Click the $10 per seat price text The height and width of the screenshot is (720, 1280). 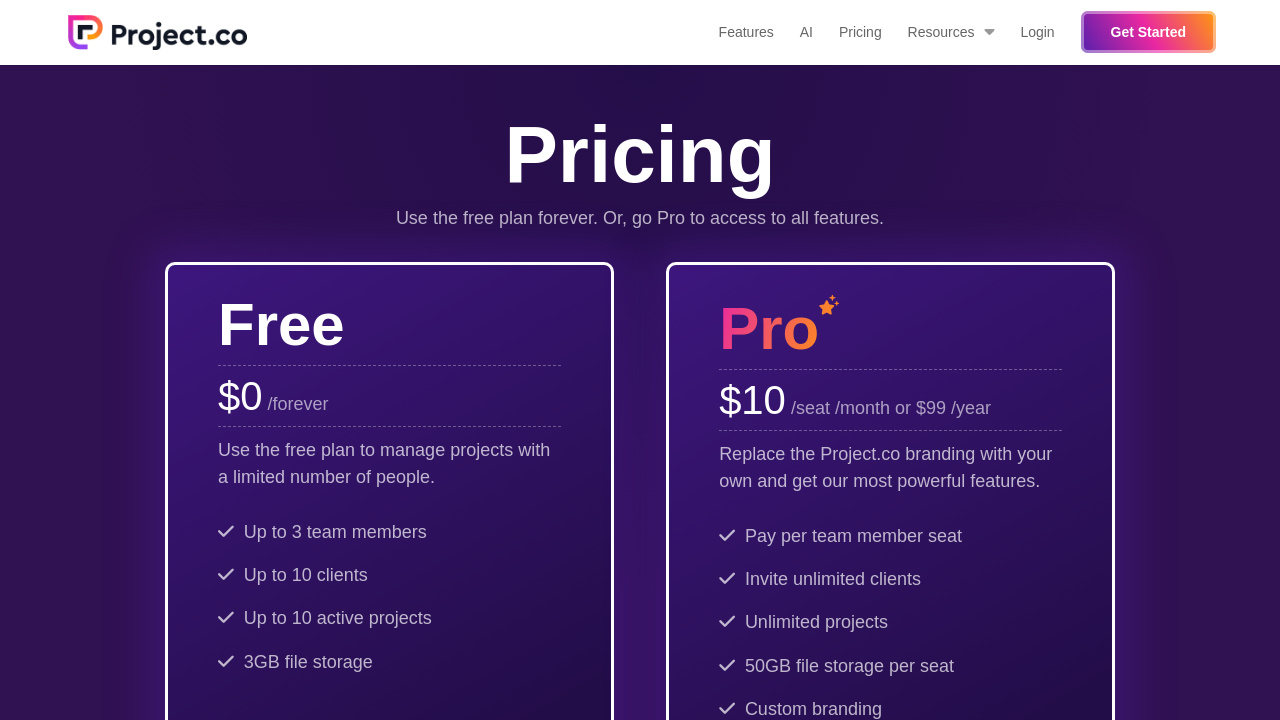[x=752, y=401]
